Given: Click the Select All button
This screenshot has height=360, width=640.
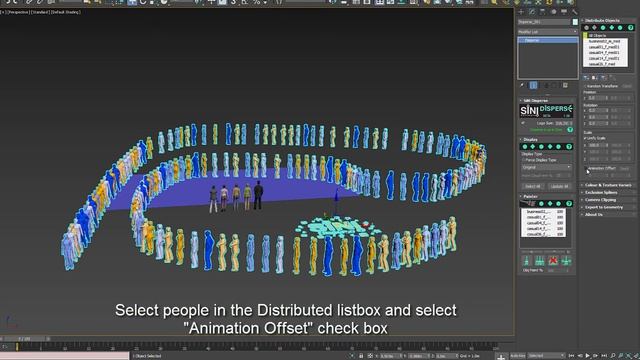Looking at the screenshot, I should click(x=533, y=186).
